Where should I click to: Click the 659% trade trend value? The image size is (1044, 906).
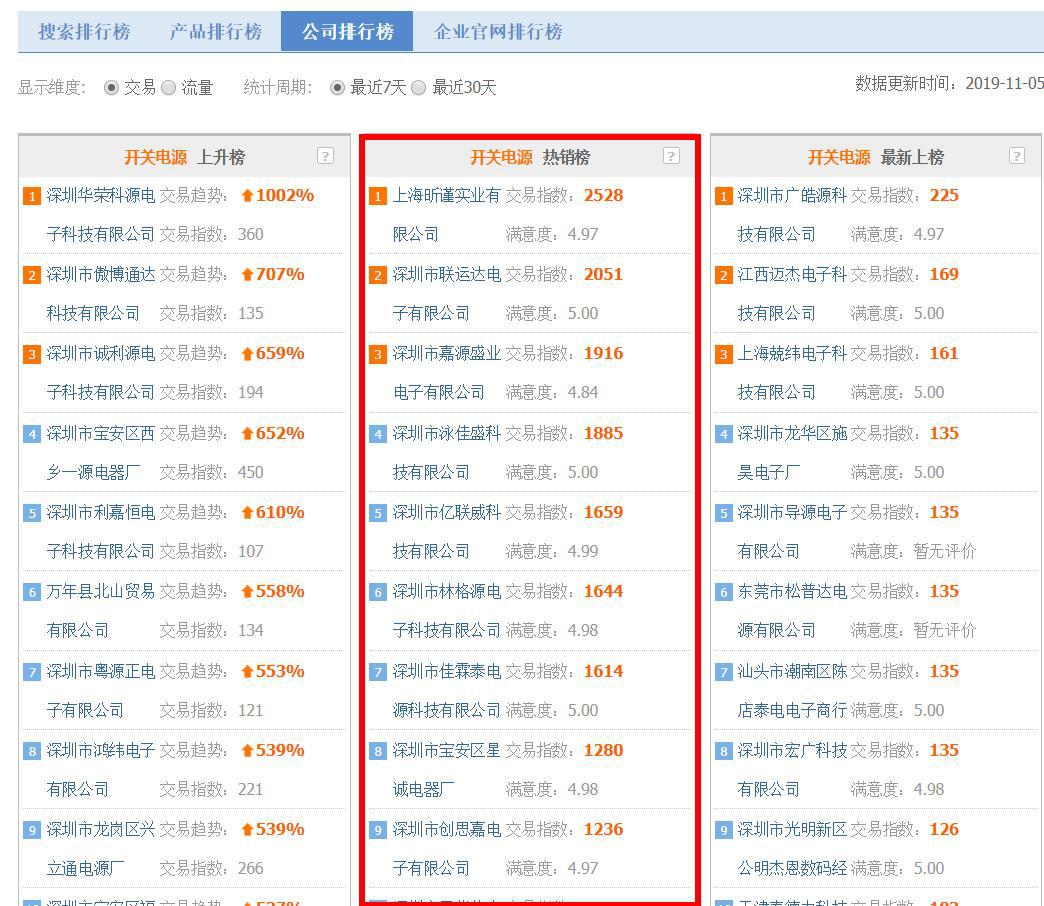[280, 353]
